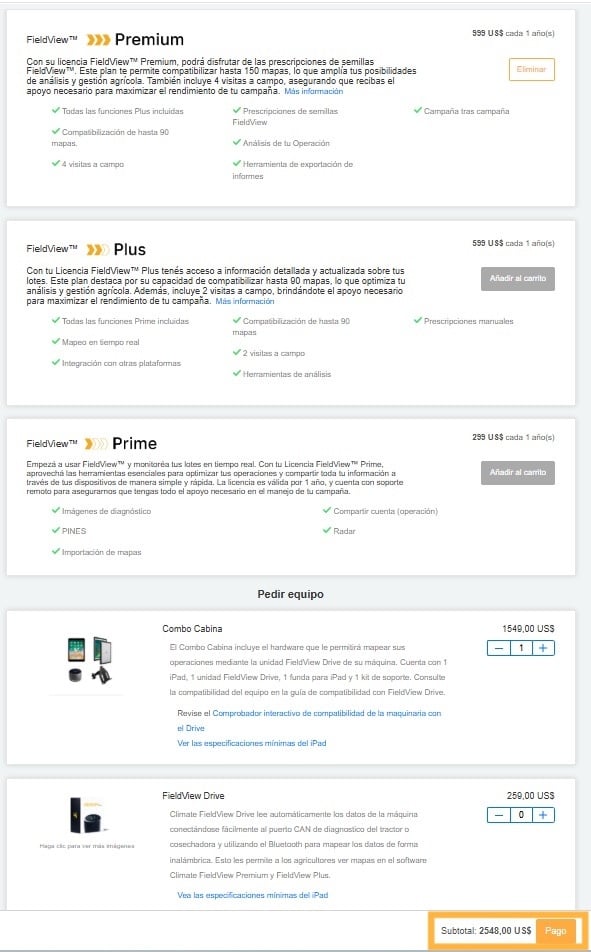Click minus to decrease FieldView Drive quantity
The width and height of the screenshot is (591, 952).
[x=497, y=815]
